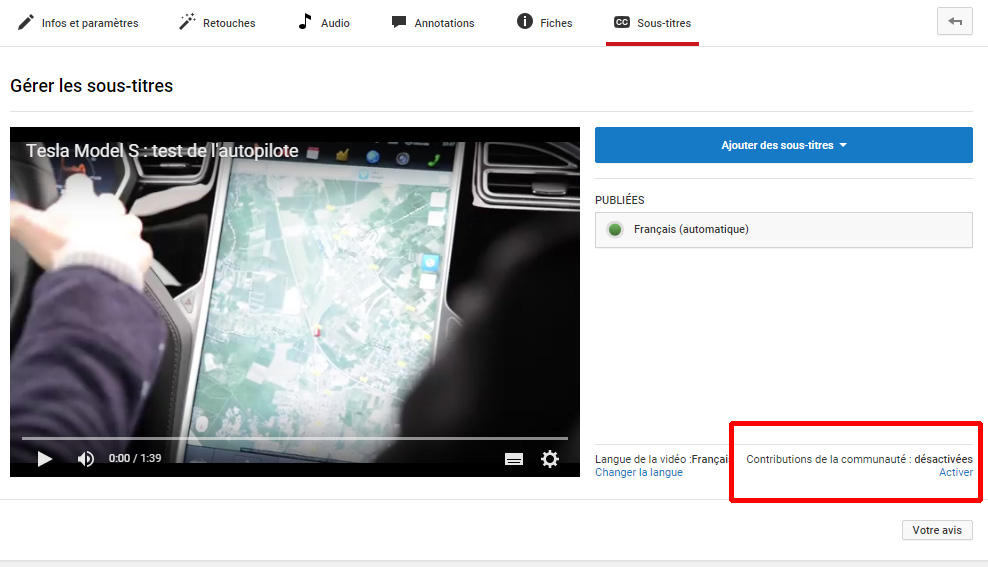Switch to the Retouches tab
The image size is (988, 567).
coord(217,23)
